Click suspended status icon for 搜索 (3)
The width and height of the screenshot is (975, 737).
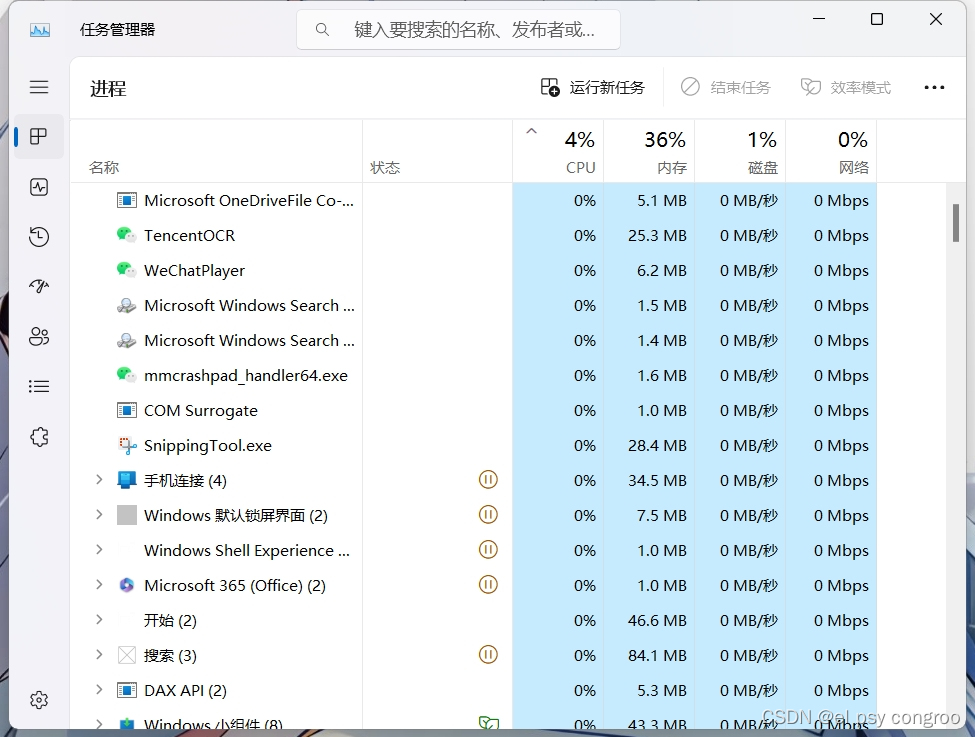(488, 654)
